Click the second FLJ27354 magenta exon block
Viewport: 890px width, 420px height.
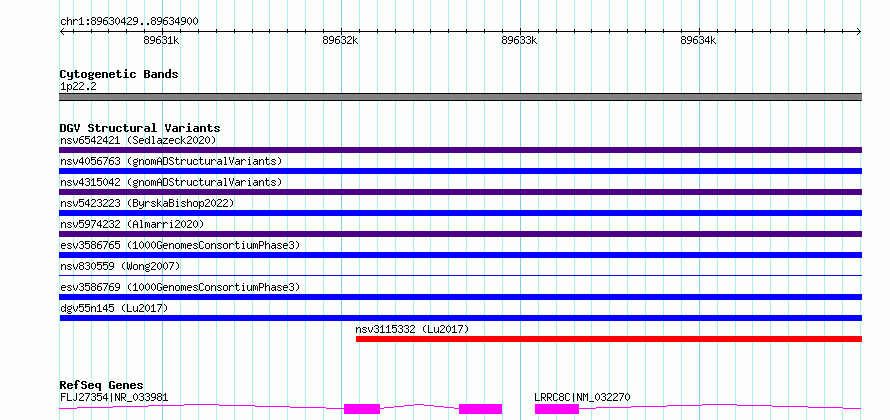pos(480,409)
